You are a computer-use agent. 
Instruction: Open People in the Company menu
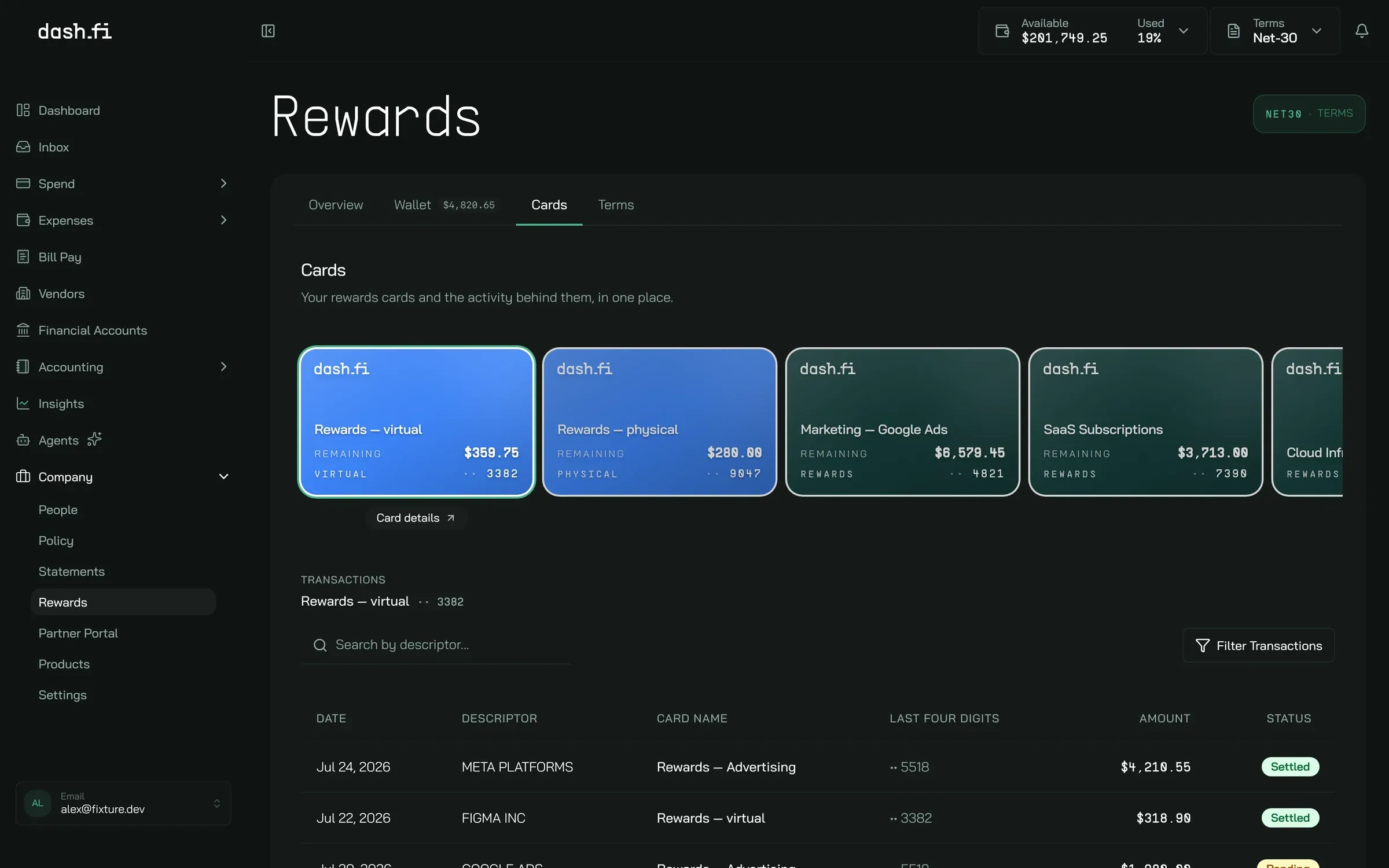tap(58, 510)
